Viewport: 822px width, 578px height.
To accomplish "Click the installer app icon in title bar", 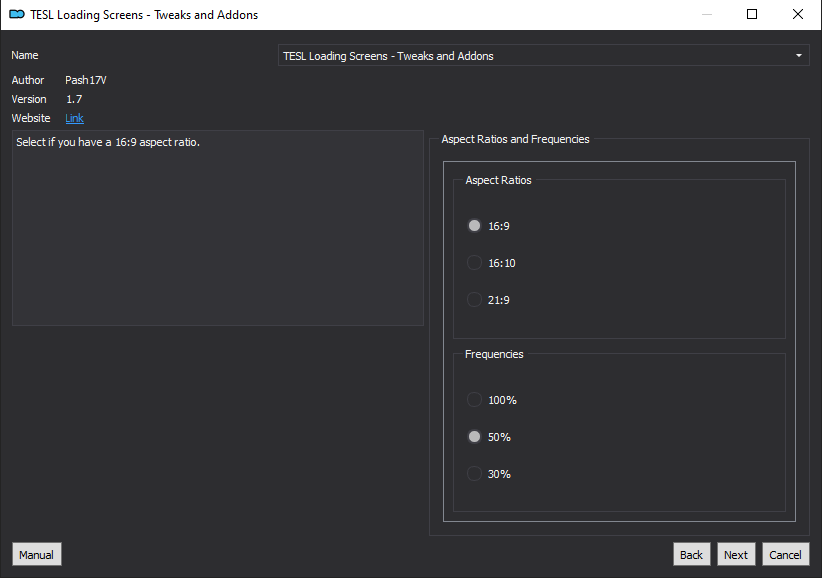I will click(x=17, y=14).
